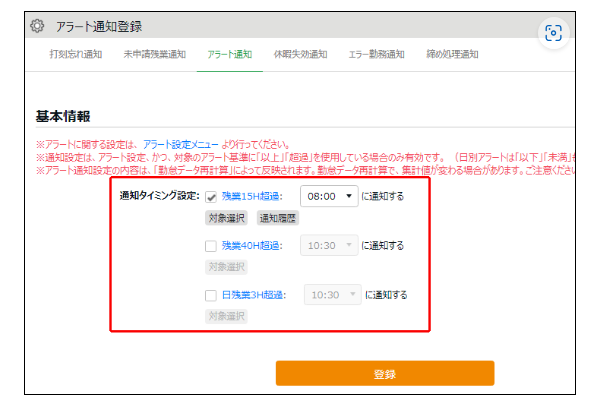Screen dimensions: 600x404
Task: Uncheck the 残業15H超過 checkbox
Action: pos(211,197)
